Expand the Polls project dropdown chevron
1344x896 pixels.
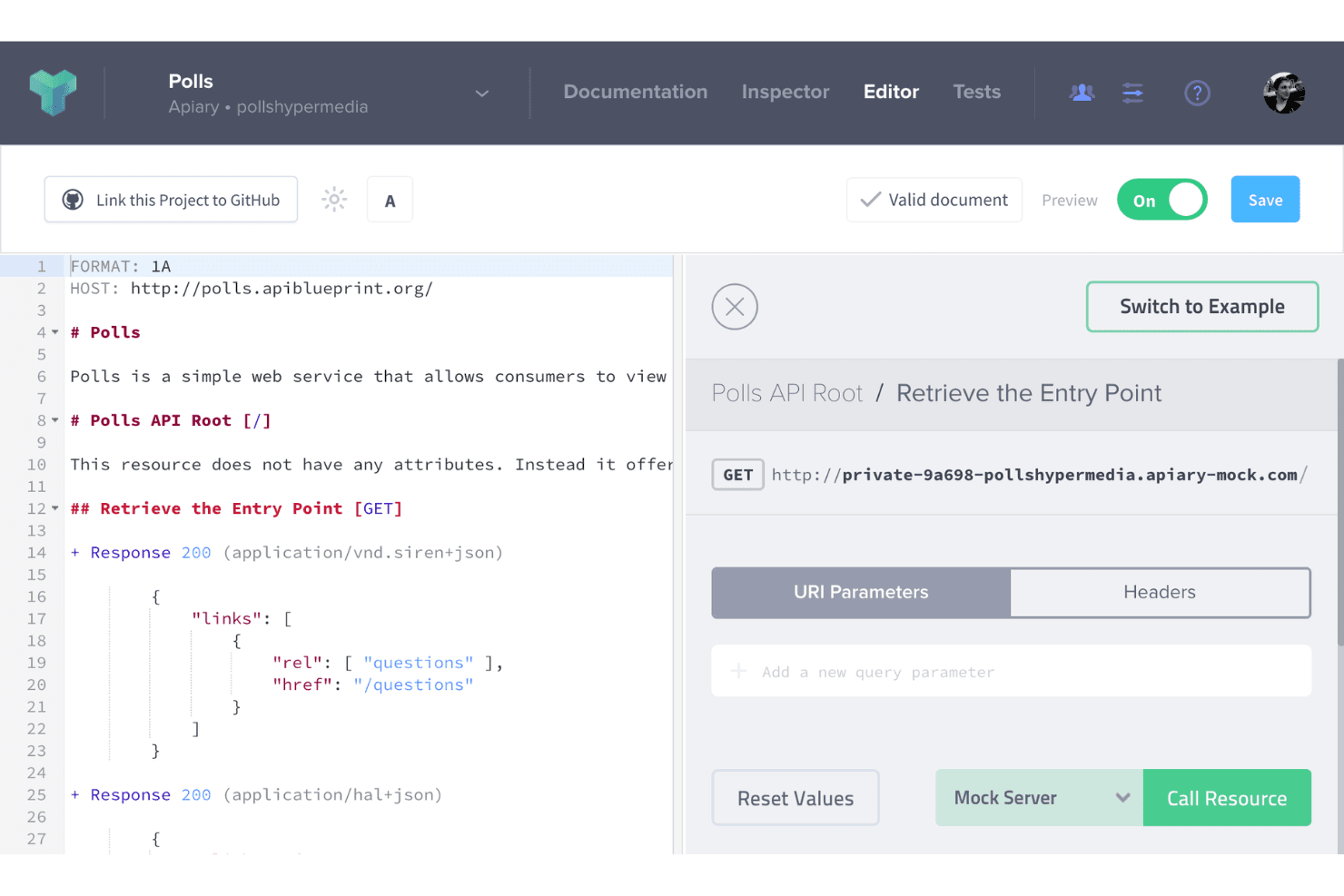click(x=482, y=94)
